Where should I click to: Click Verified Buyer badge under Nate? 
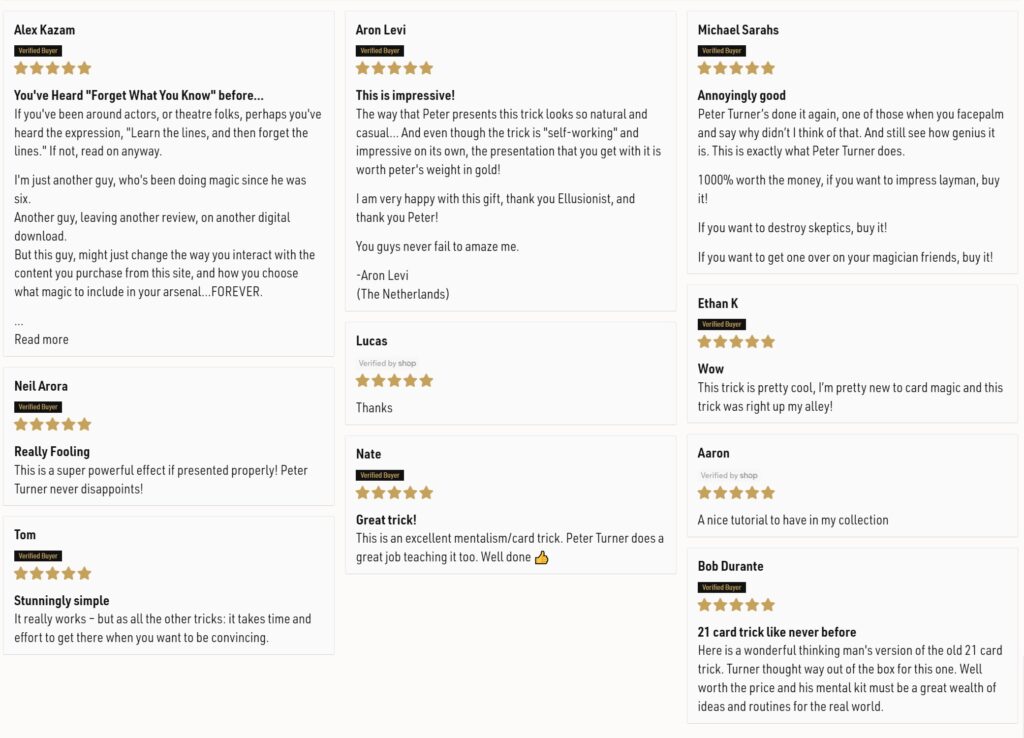(x=379, y=475)
